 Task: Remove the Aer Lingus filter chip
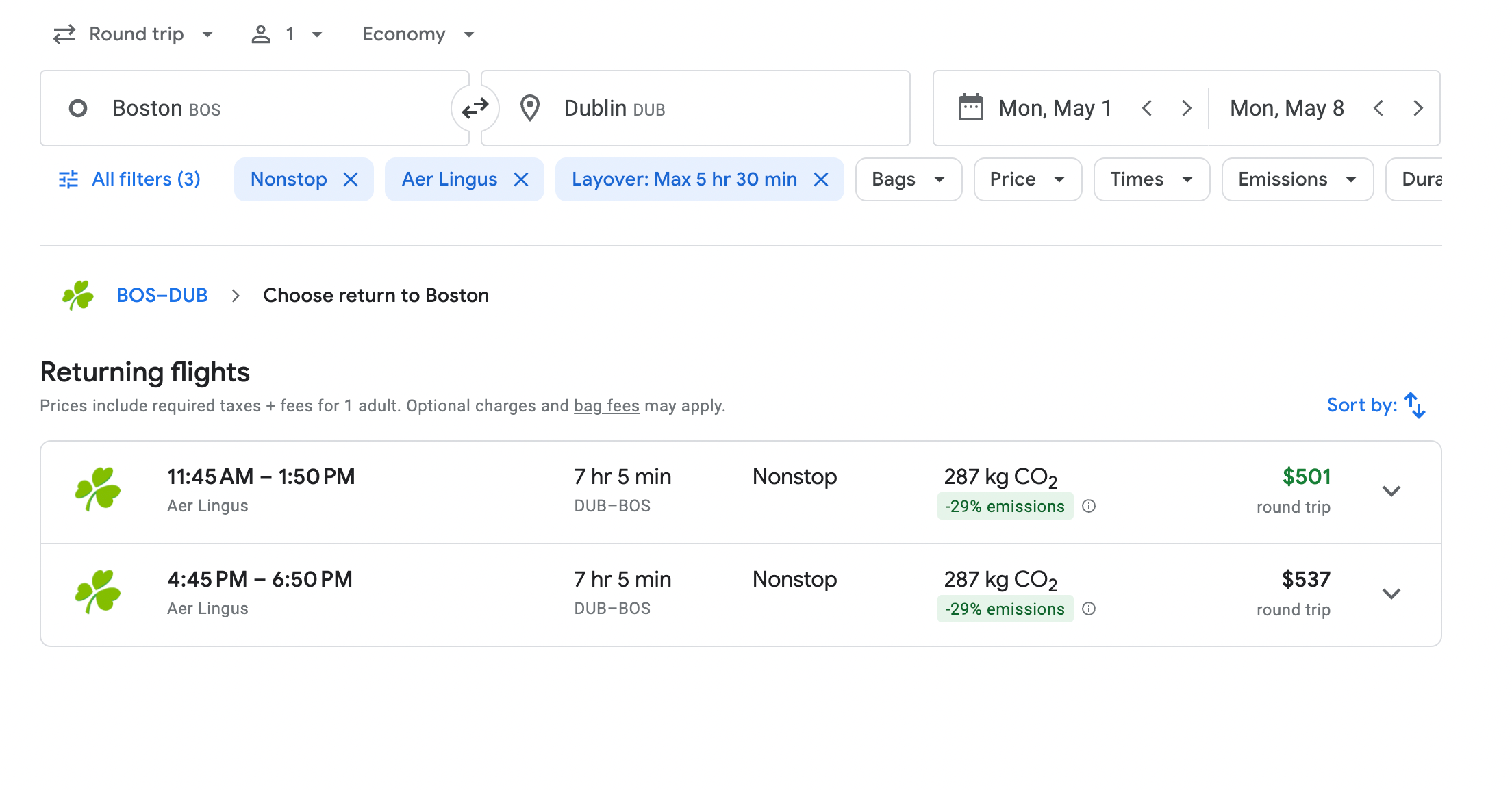click(x=521, y=179)
